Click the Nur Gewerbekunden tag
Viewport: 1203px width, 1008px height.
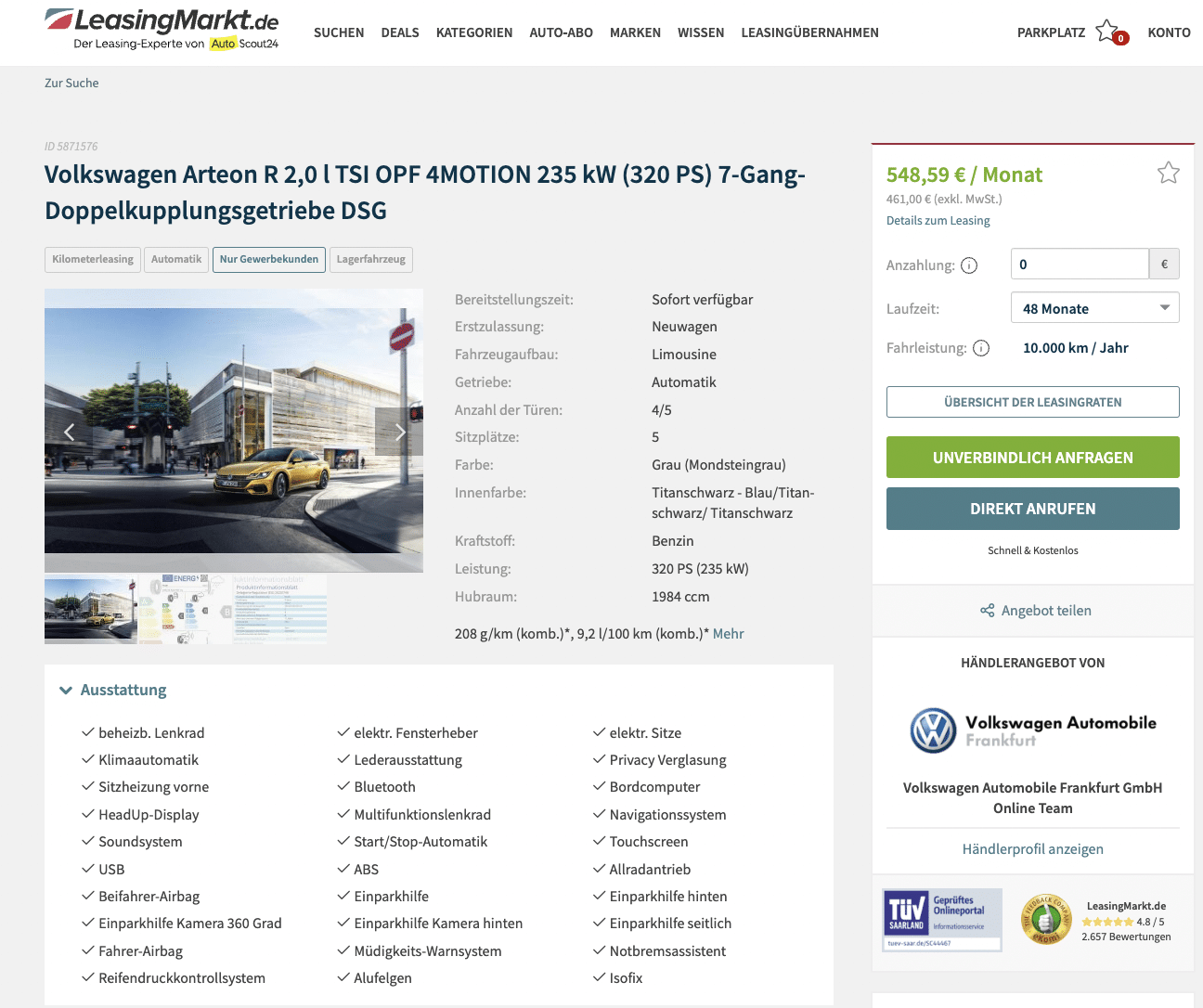(x=269, y=259)
